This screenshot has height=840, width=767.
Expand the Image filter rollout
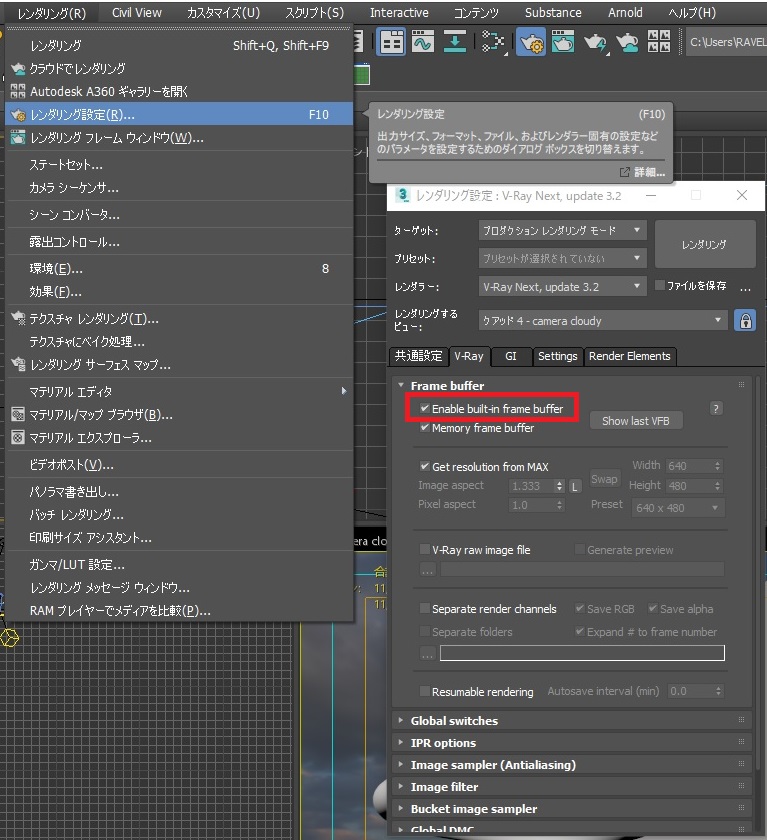click(x=401, y=786)
